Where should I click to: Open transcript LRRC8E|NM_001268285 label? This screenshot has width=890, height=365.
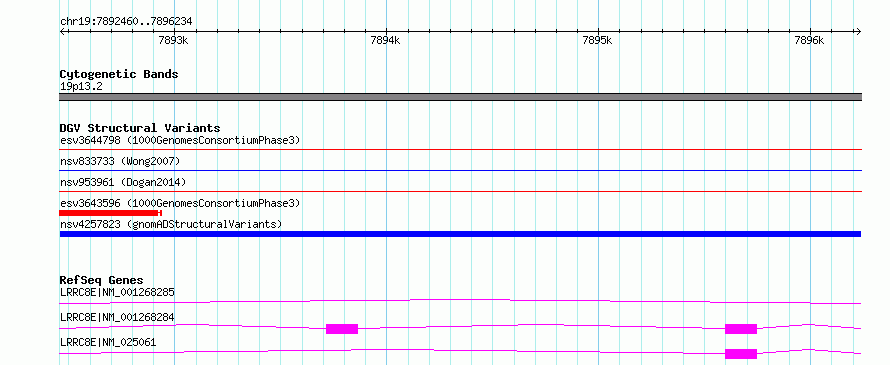pyautogui.click(x=117, y=293)
